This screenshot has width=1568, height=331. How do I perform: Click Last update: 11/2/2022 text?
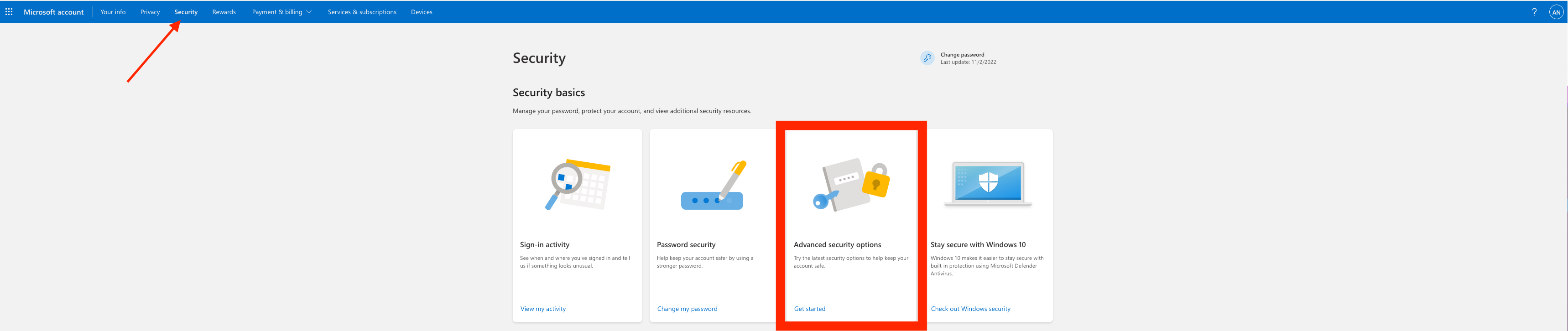point(968,62)
